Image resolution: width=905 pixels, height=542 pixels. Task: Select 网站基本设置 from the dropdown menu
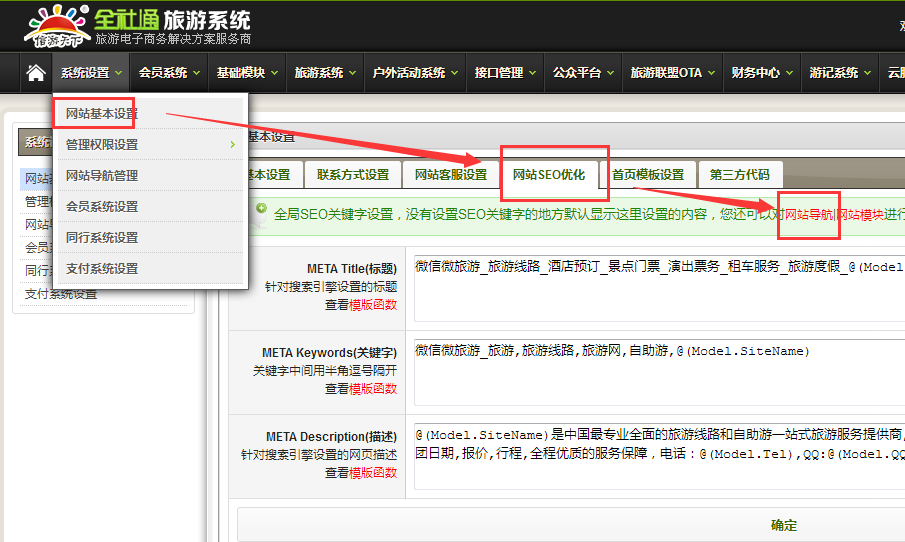[x=102, y=114]
